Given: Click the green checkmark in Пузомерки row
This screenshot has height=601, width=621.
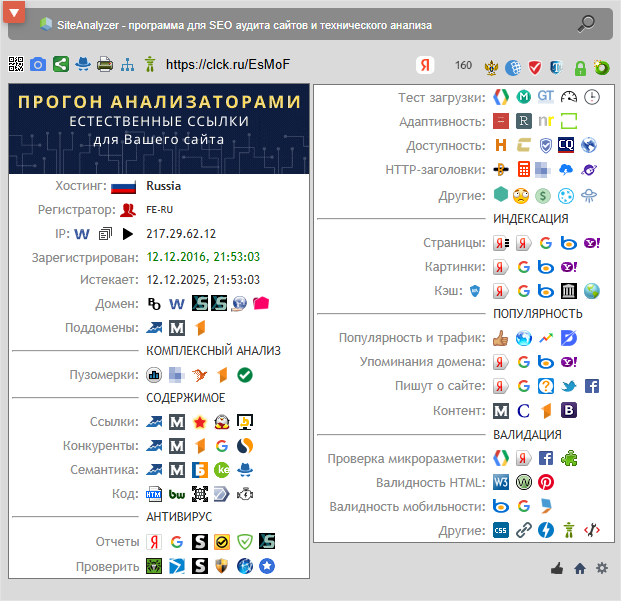Looking at the screenshot, I should (245, 375).
